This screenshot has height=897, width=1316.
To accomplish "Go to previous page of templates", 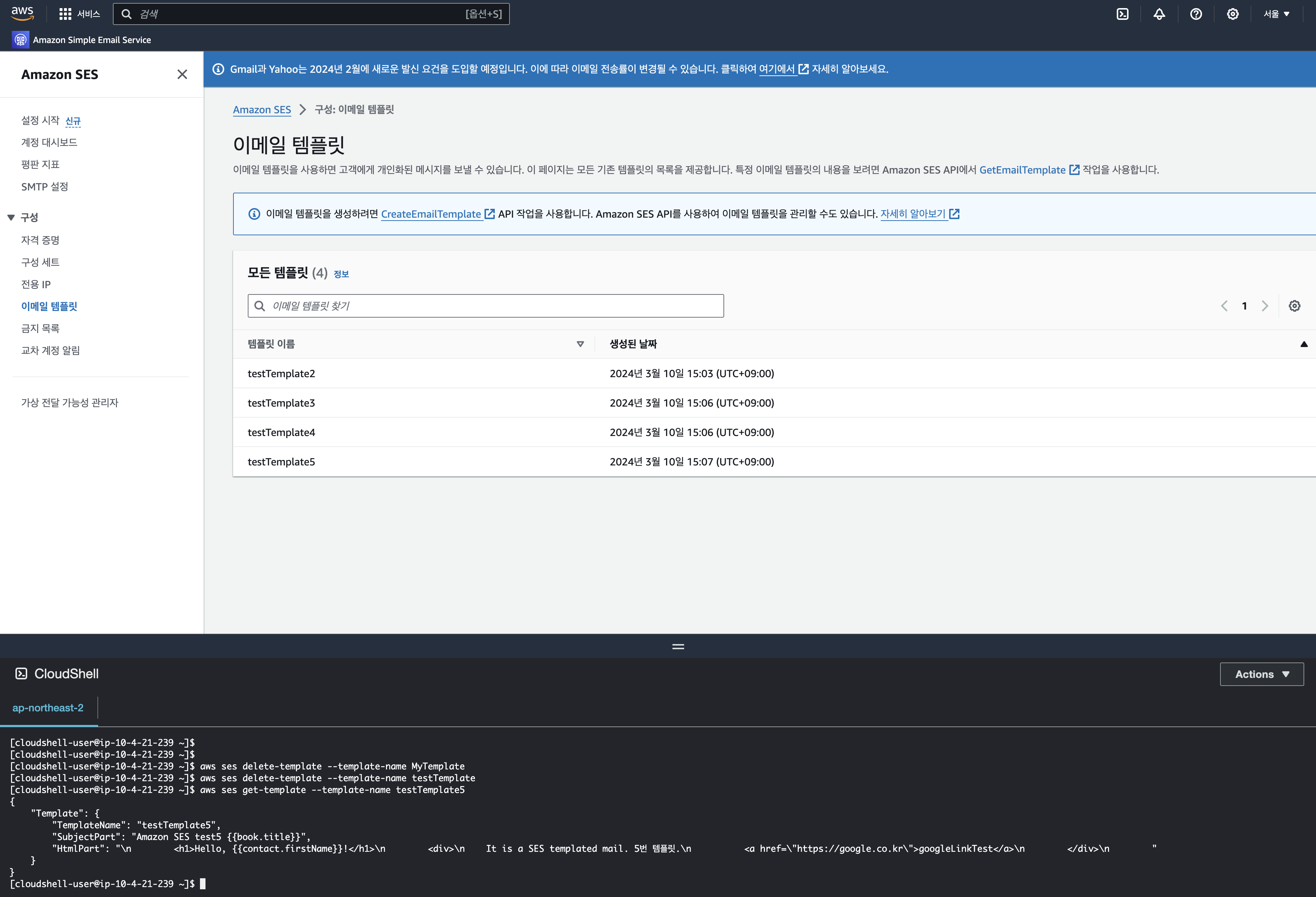I will (x=1224, y=306).
